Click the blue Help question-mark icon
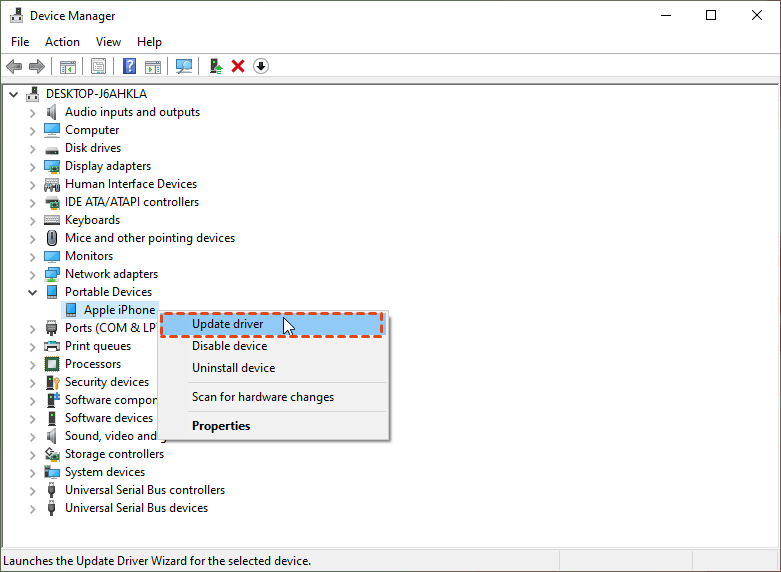This screenshot has width=781, height=572. pyautogui.click(x=130, y=66)
